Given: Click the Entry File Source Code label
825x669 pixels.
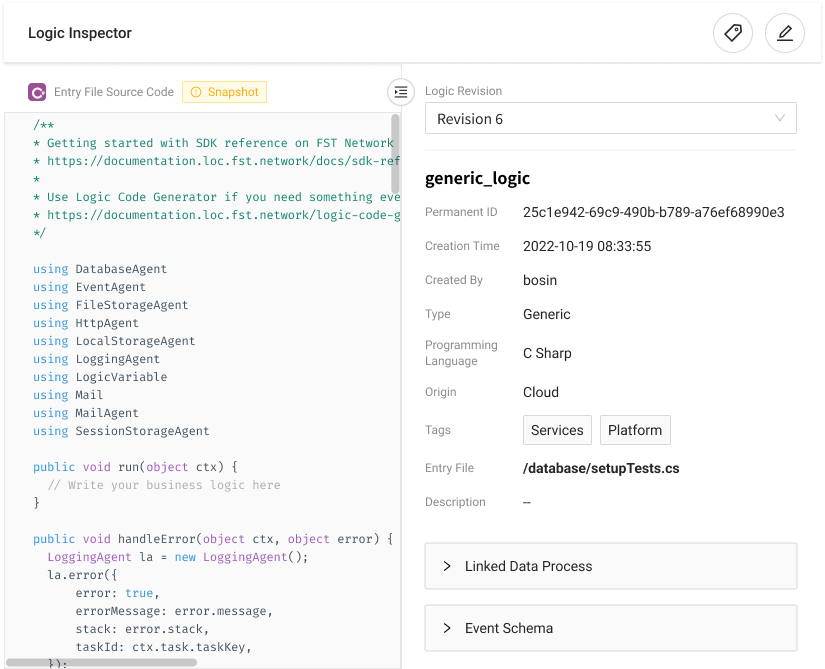Looking at the screenshot, I should pyautogui.click(x=114, y=92).
